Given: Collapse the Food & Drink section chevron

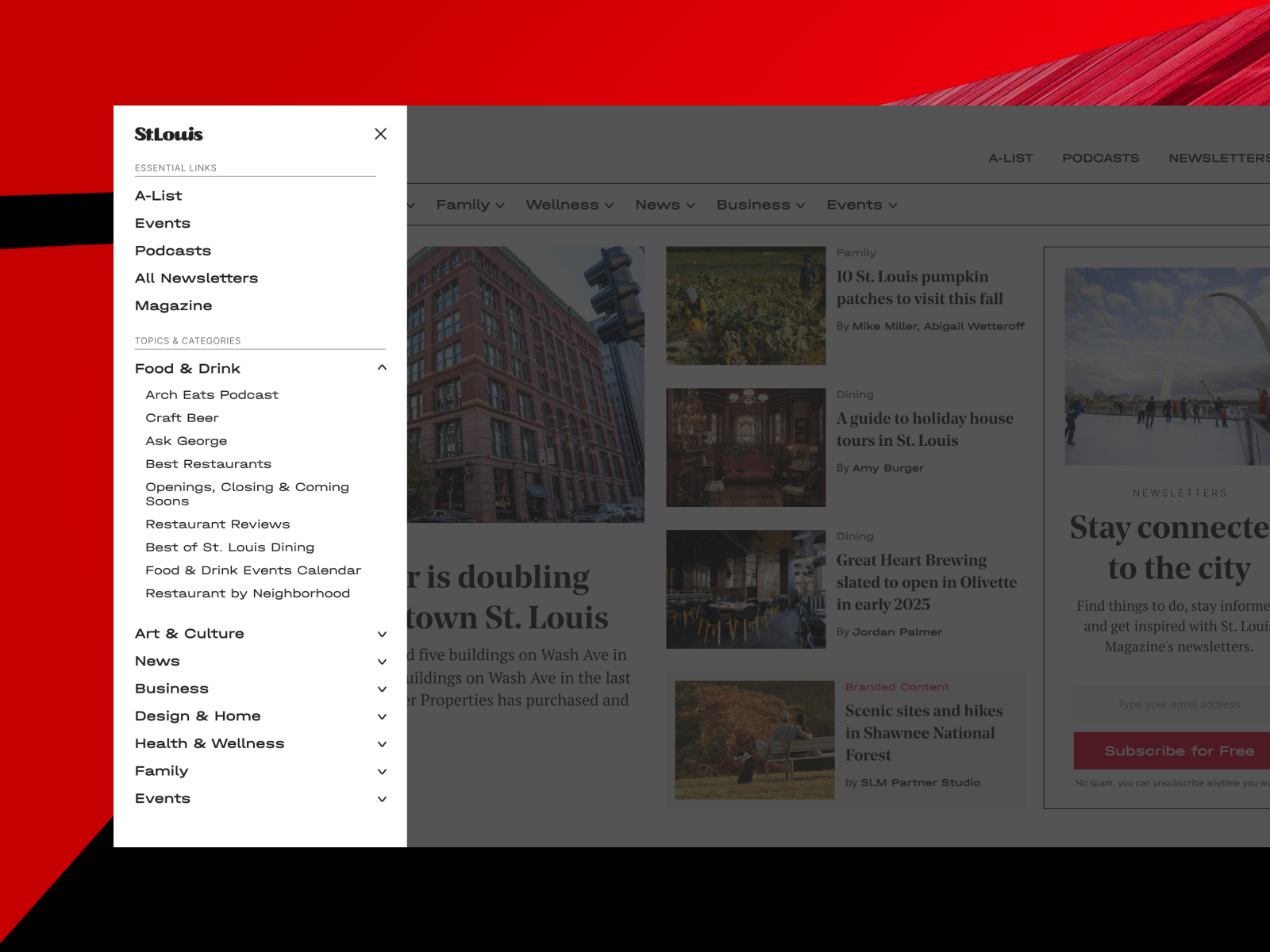Looking at the screenshot, I should 382,367.
